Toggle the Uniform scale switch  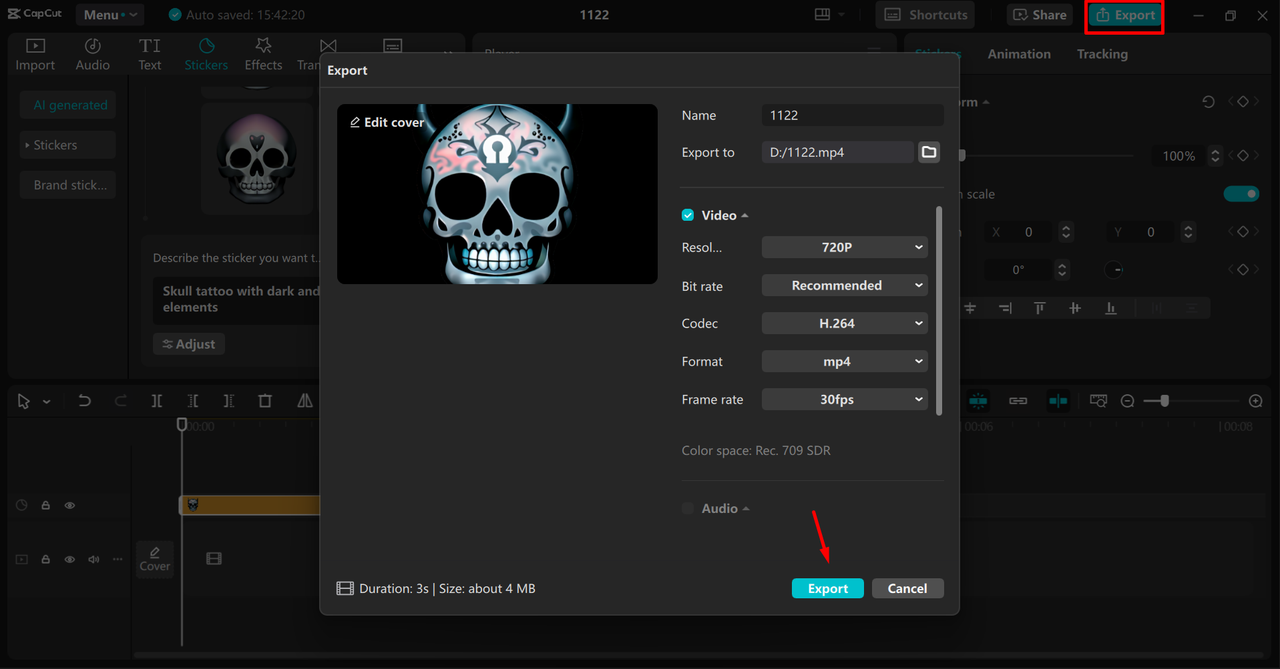(1241, 194)
